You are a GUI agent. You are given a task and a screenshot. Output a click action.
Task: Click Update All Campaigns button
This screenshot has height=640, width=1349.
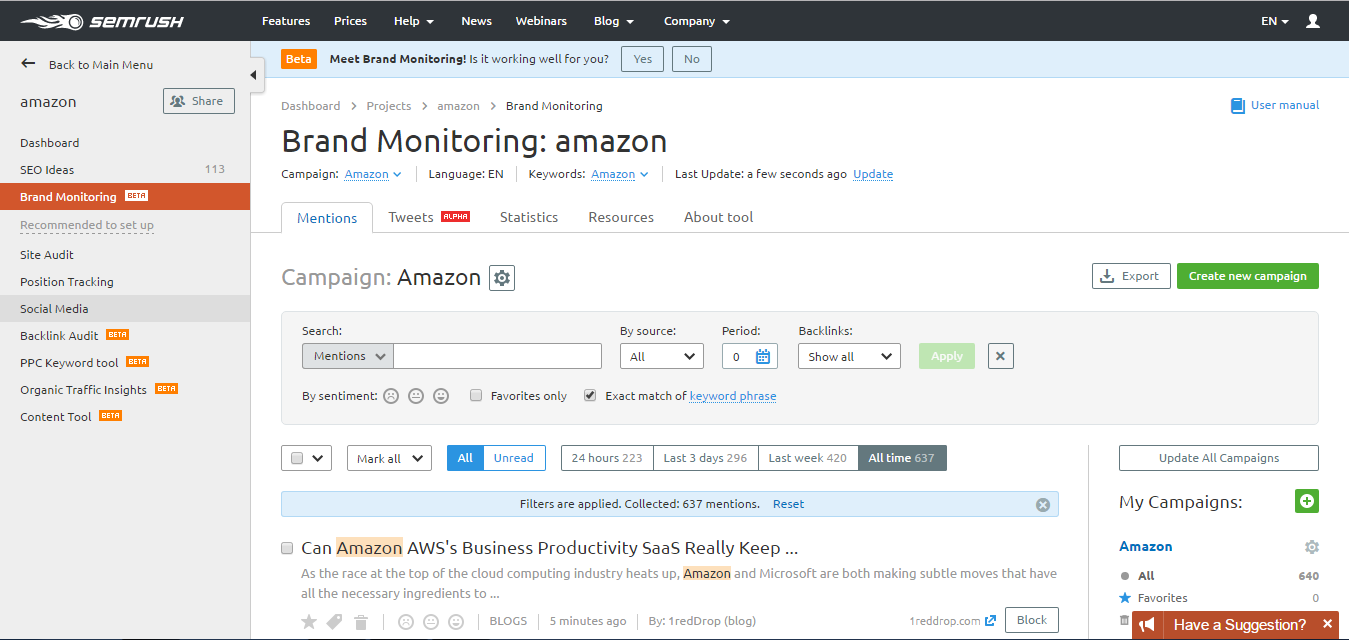1219,458
